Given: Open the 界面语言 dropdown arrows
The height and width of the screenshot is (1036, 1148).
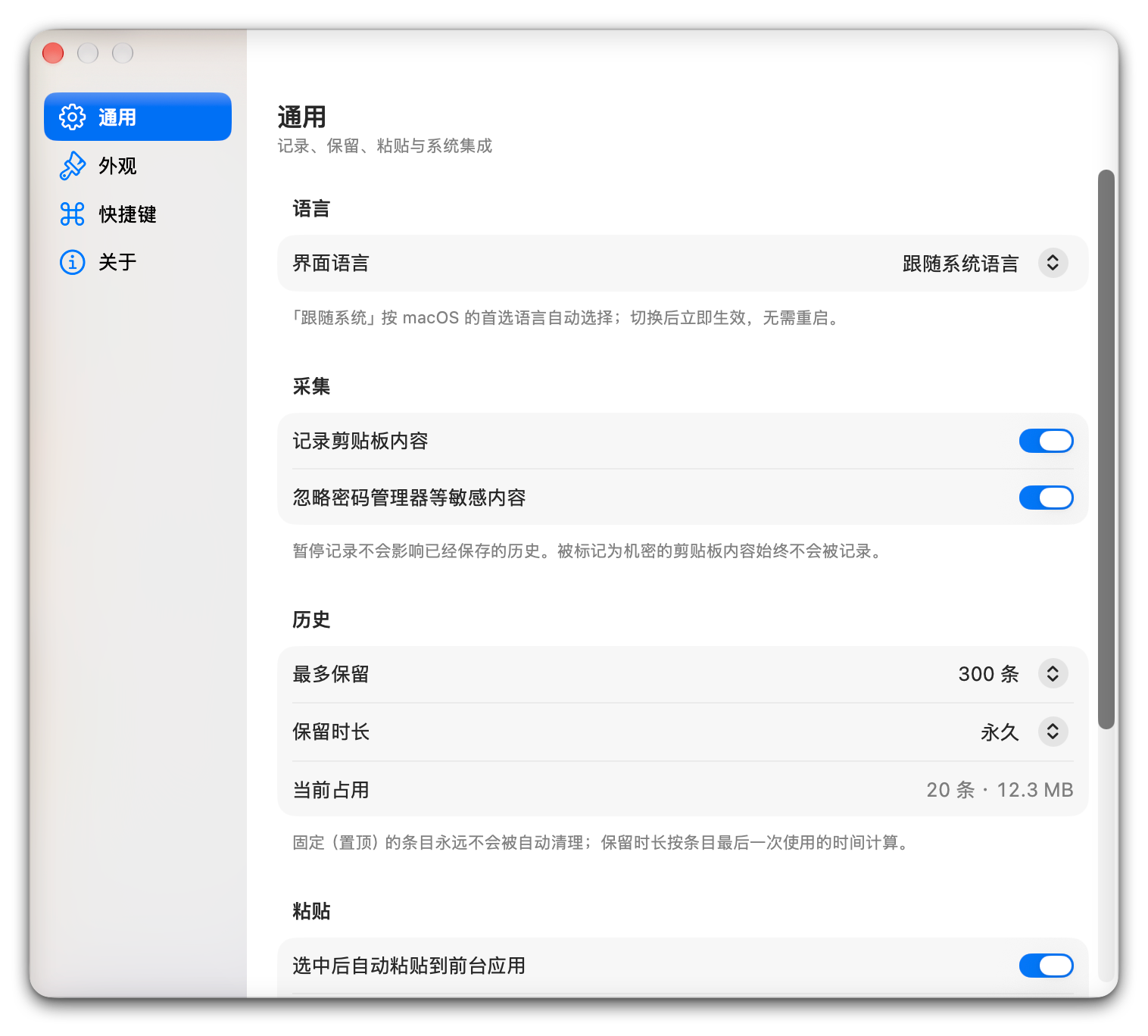Looking at the screenshot, I should (x=1053, y=263).
